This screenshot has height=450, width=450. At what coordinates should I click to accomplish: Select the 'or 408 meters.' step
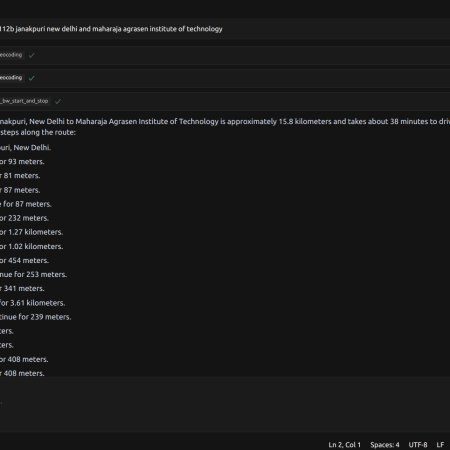point(24,359)
